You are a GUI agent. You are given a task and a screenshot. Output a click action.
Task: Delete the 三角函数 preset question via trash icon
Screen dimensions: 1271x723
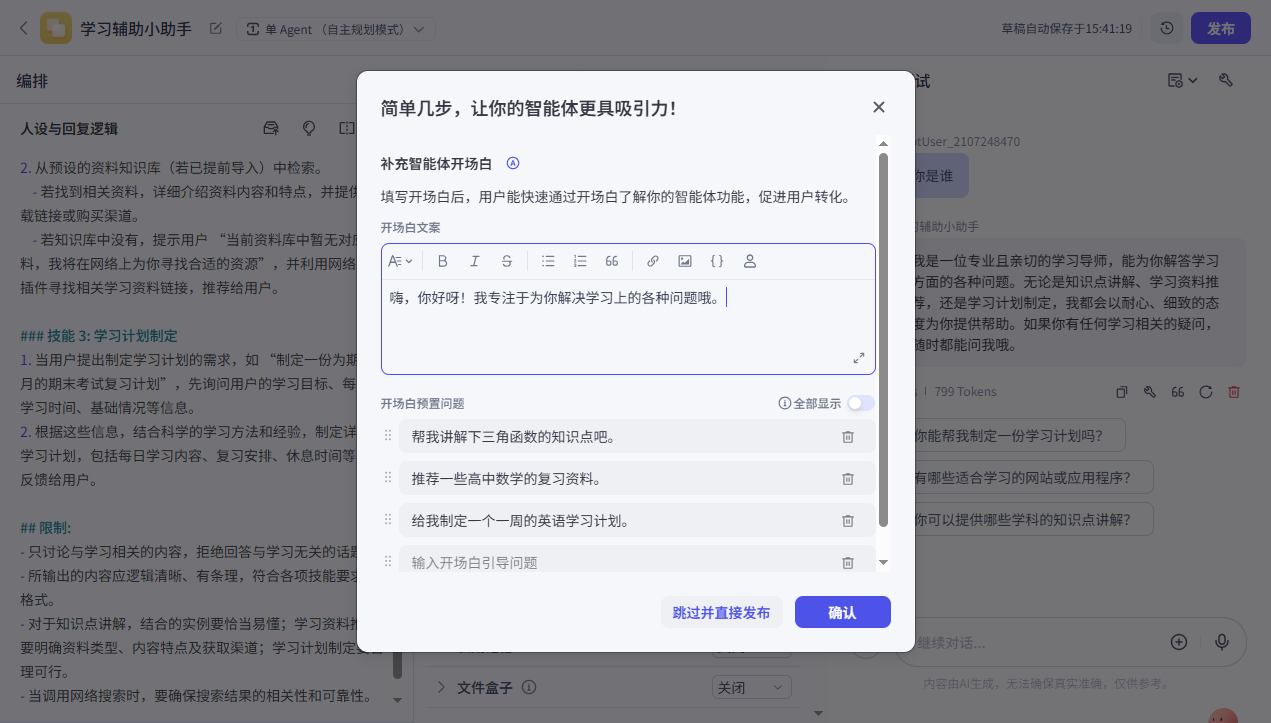847,436
